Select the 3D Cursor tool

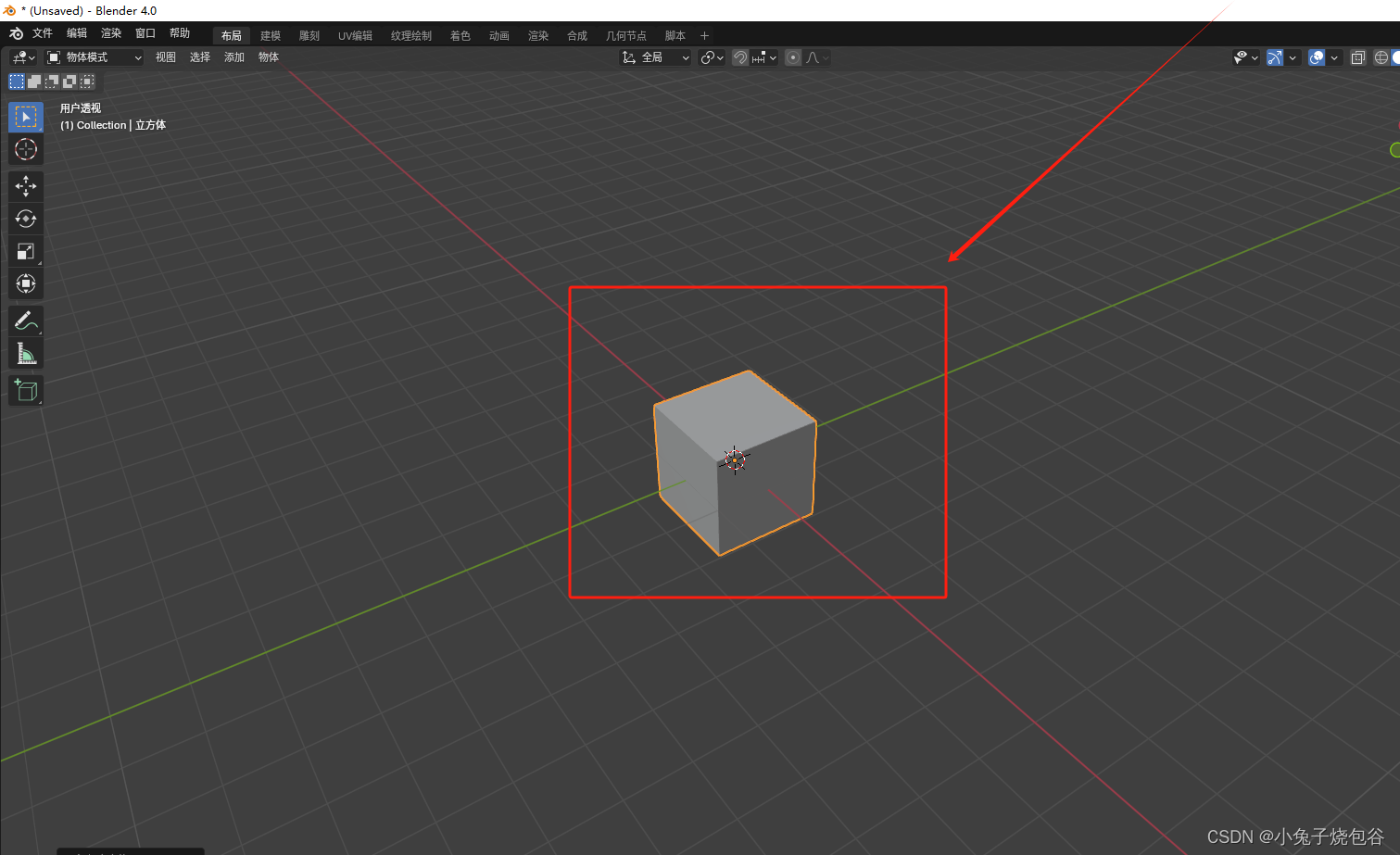coord(26,149)
